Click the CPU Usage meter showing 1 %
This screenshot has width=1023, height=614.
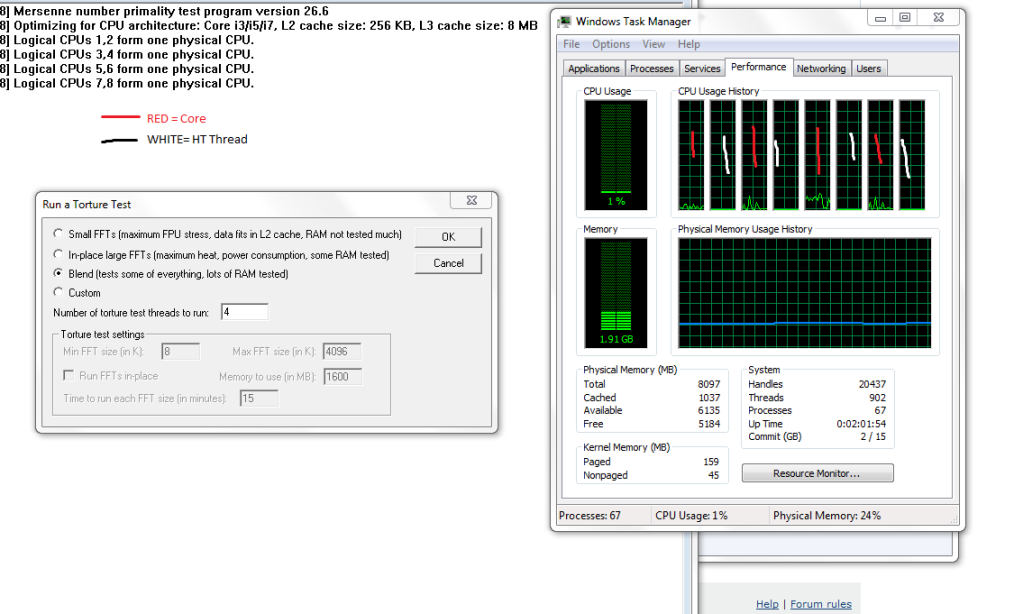pyautogui.click(x=616, y=155)
